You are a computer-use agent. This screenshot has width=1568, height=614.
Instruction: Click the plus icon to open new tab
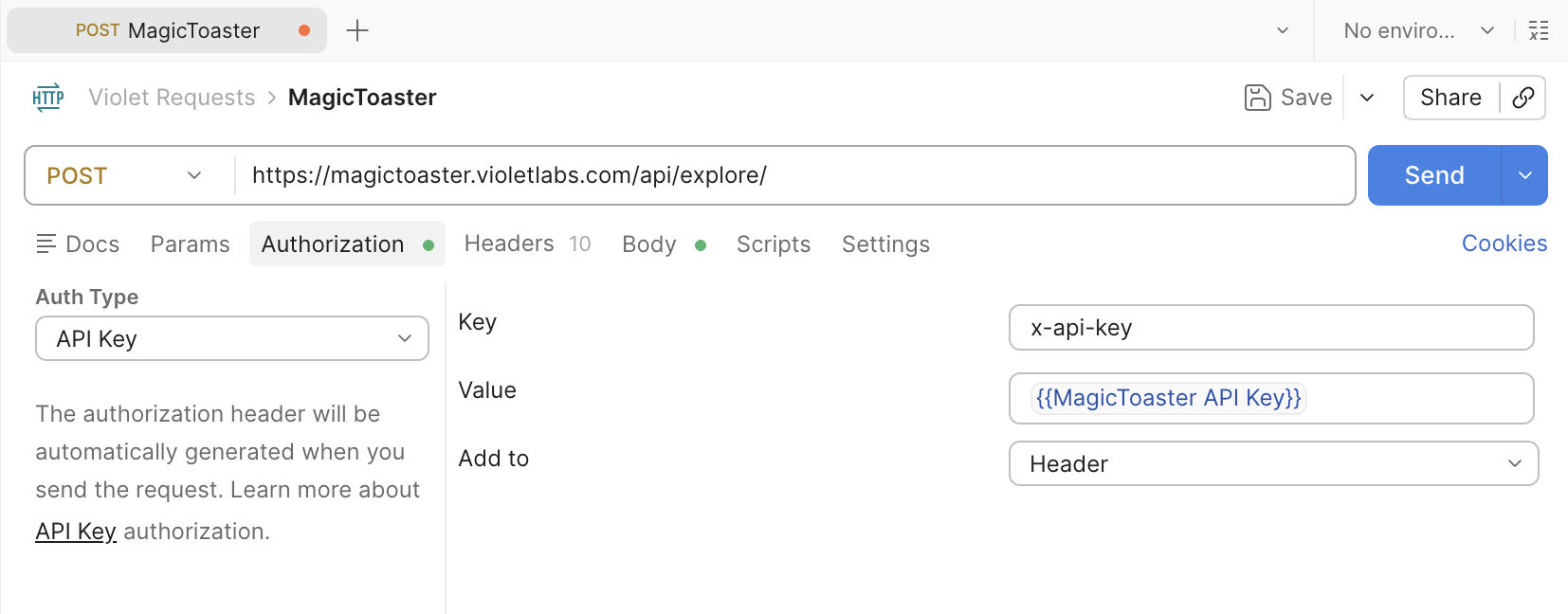(357, 30)
